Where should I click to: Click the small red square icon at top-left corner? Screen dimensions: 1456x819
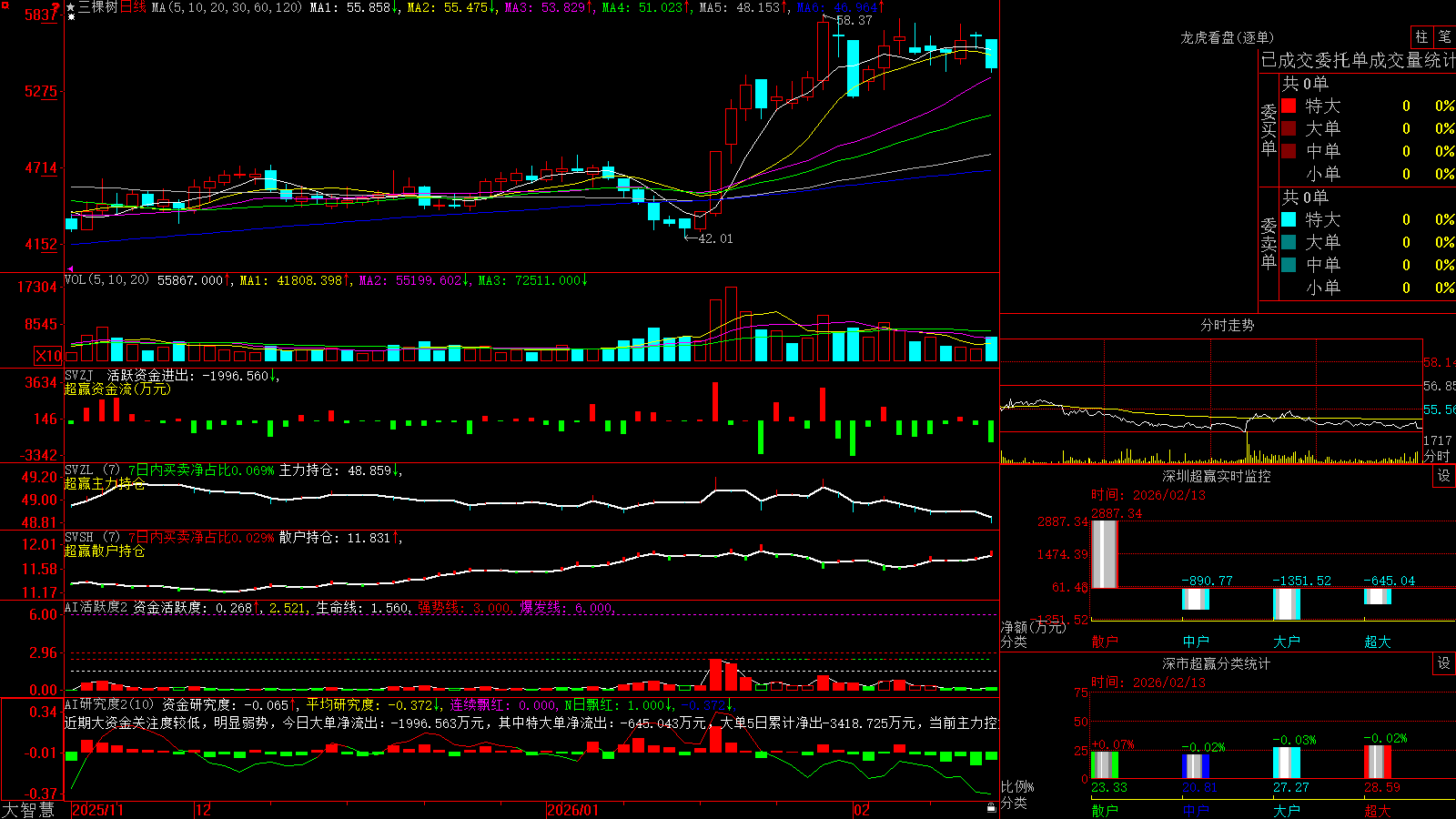(3, 3)
